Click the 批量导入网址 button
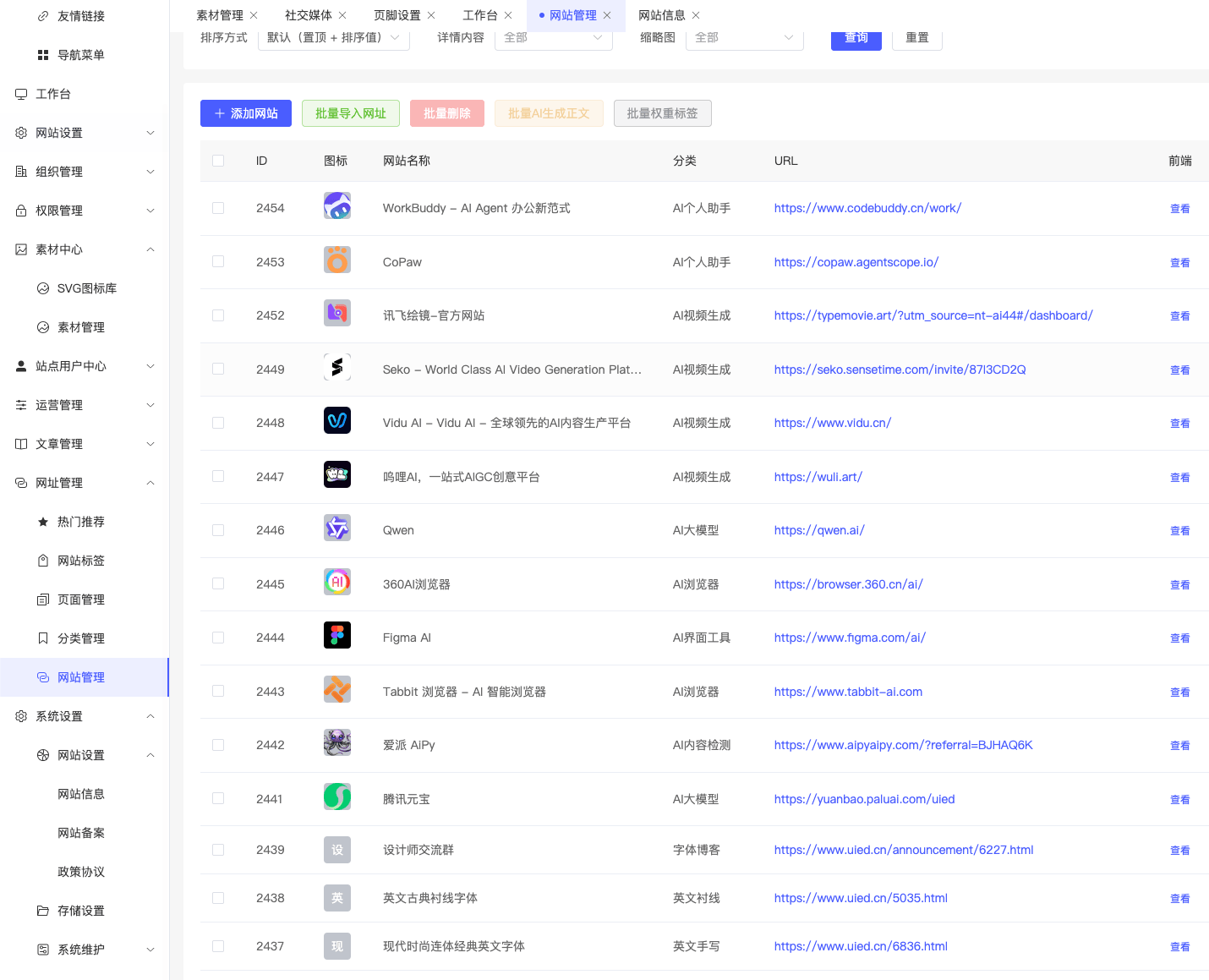This screenshot has width=1209, height=980. point(351,113)
